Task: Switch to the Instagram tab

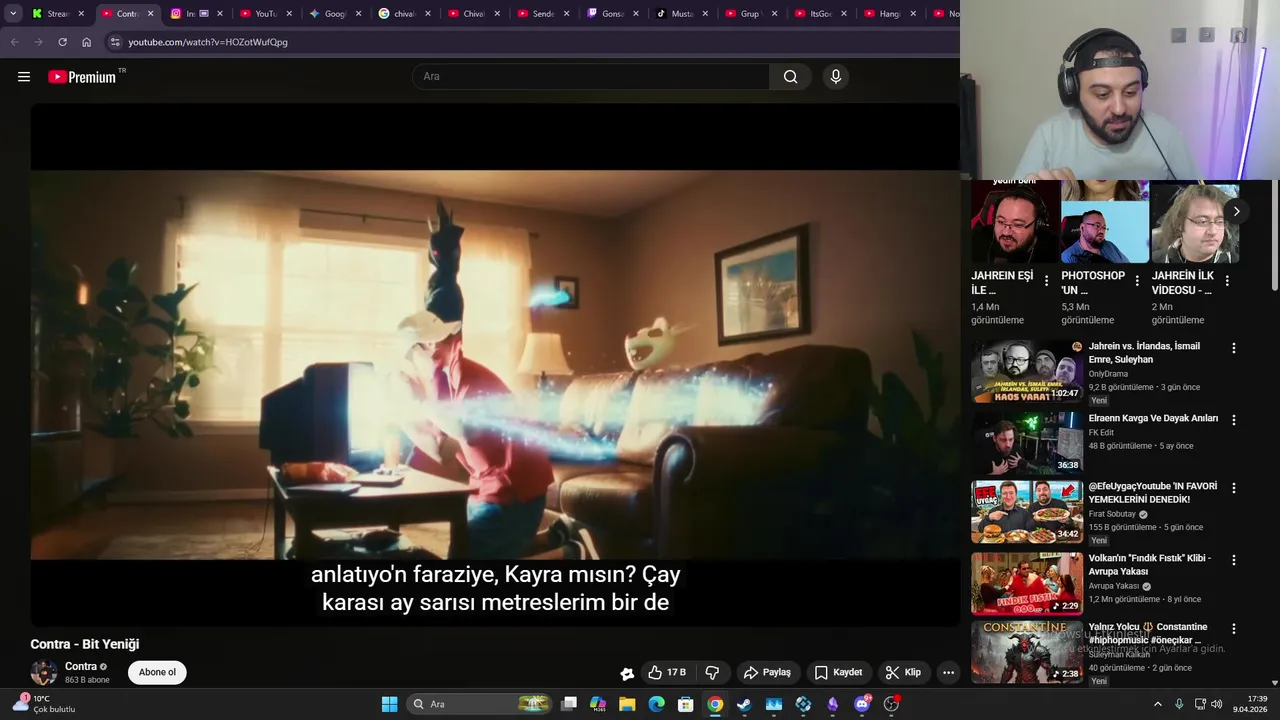Action: tap(190, 14)
